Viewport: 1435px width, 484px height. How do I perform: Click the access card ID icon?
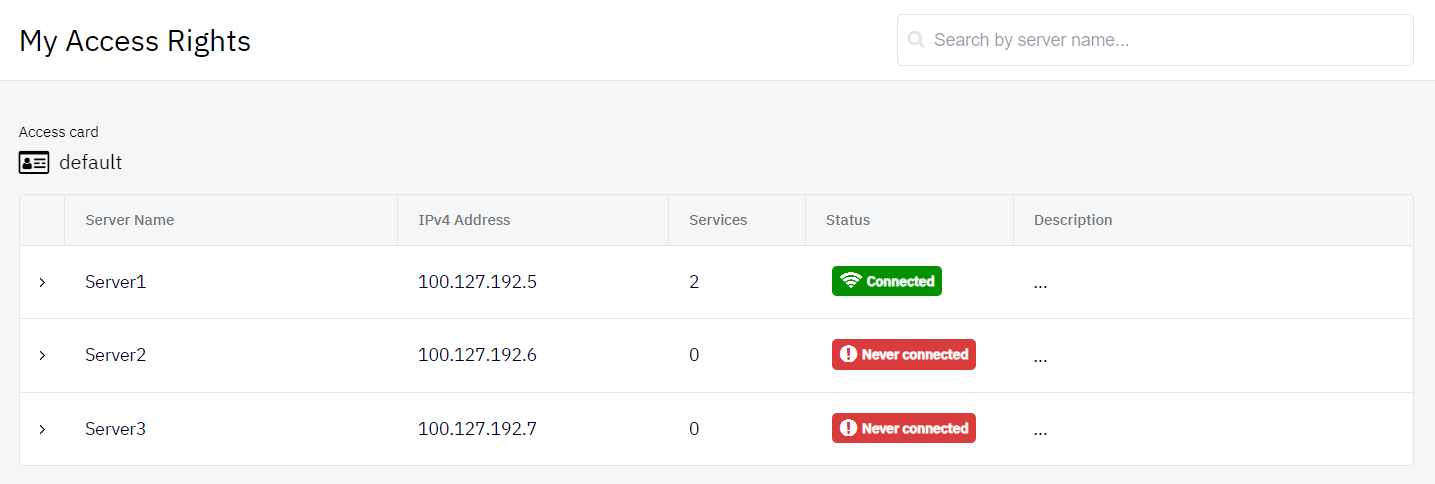[x=34, y=163]
